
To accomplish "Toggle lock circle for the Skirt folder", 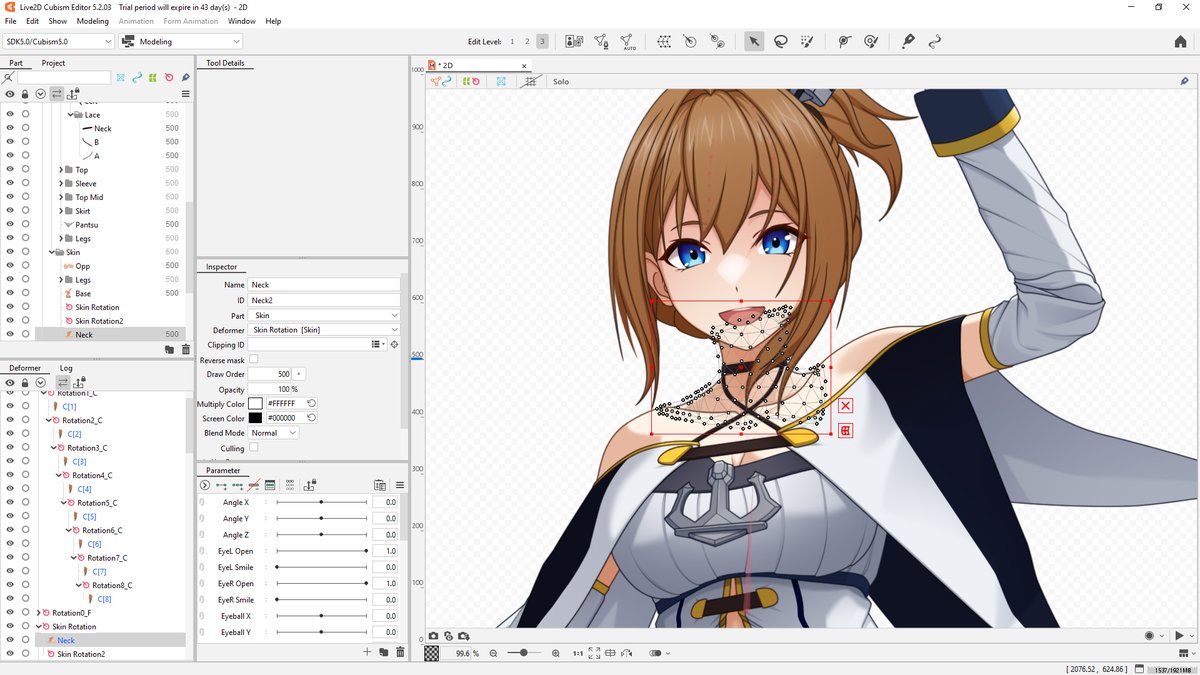I will 25,211.
